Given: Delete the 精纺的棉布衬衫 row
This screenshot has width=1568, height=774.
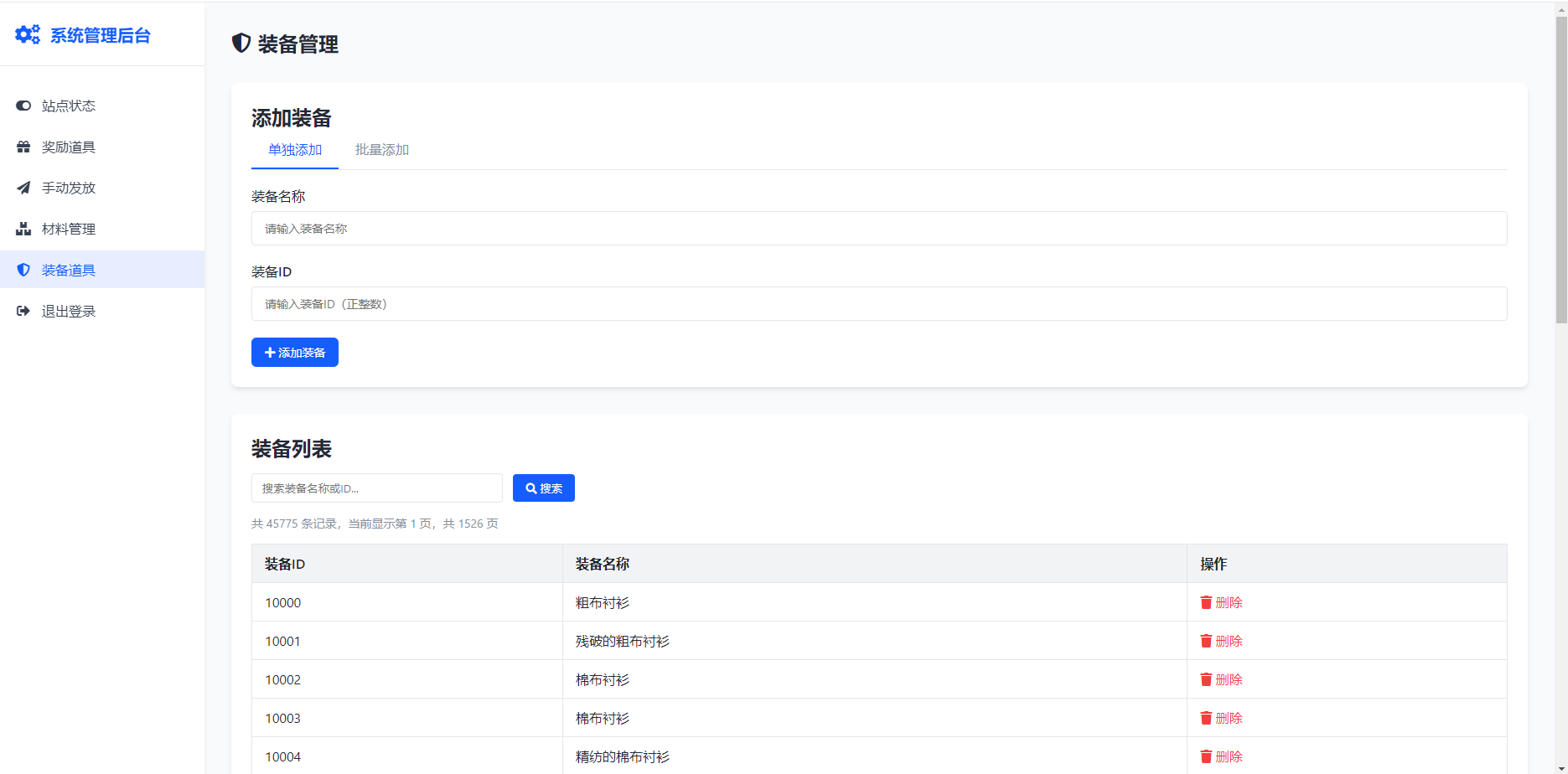Looking at the screenshot, I should (x=1221, y=756).
